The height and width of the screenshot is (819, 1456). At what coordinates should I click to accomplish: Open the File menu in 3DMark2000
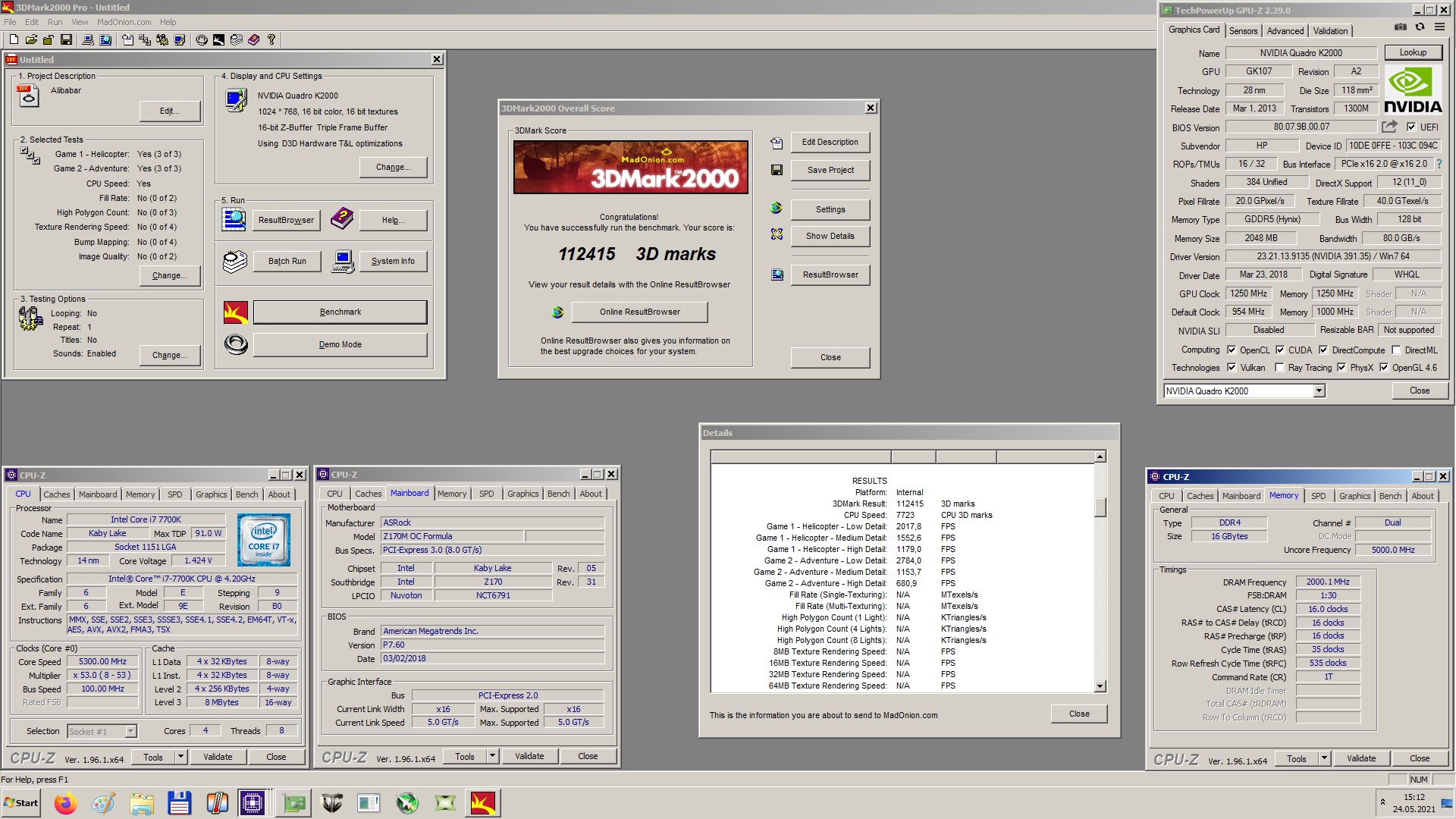pos(10,22)
